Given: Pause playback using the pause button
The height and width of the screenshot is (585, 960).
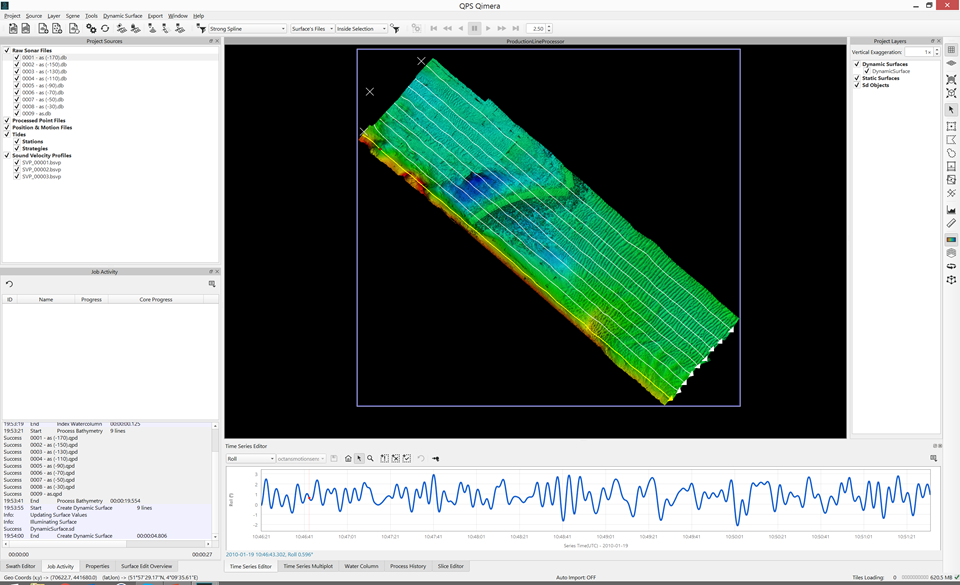Looking at the screenshot, I should tap(474, 29).
